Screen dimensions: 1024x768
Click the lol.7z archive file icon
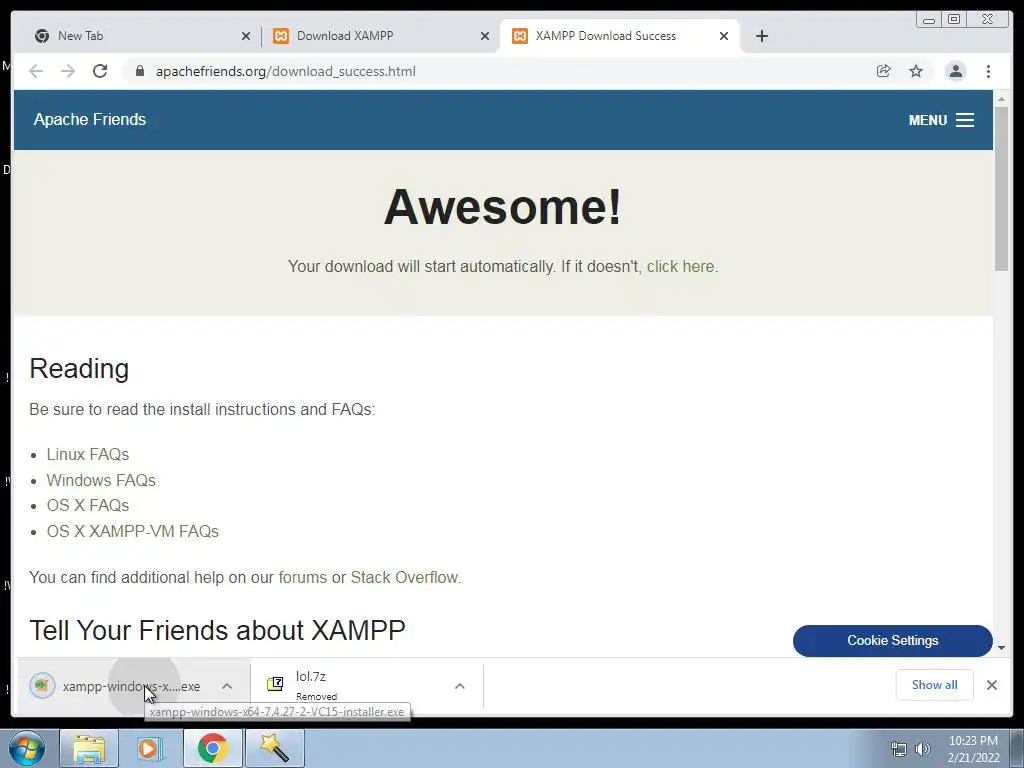pos(275,684)
